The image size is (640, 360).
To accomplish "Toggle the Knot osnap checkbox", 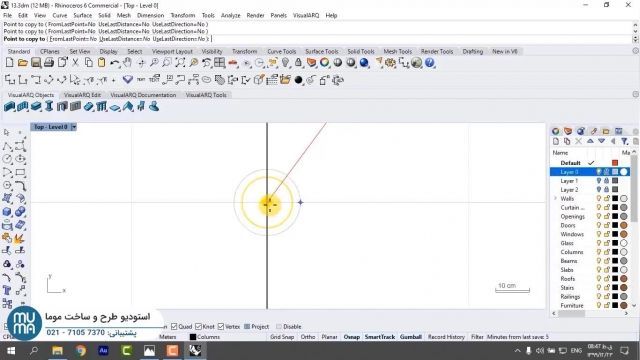I will (x=198, y=327).
